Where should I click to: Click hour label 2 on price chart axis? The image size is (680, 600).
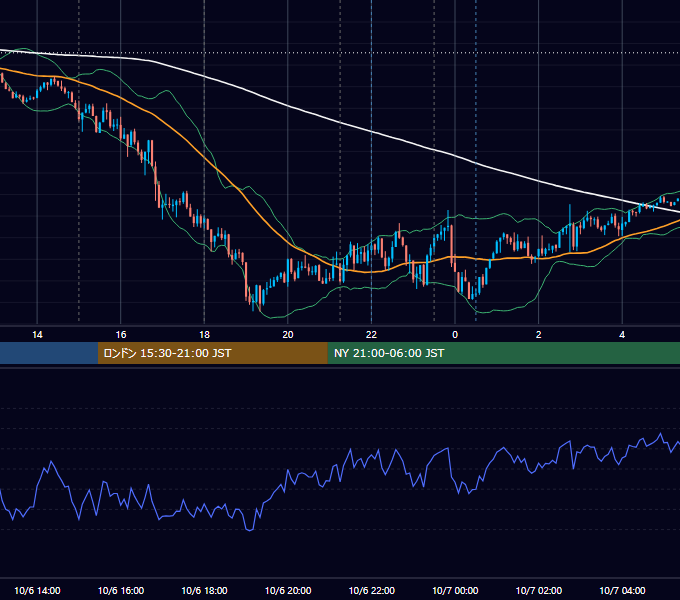click(539, 335)
